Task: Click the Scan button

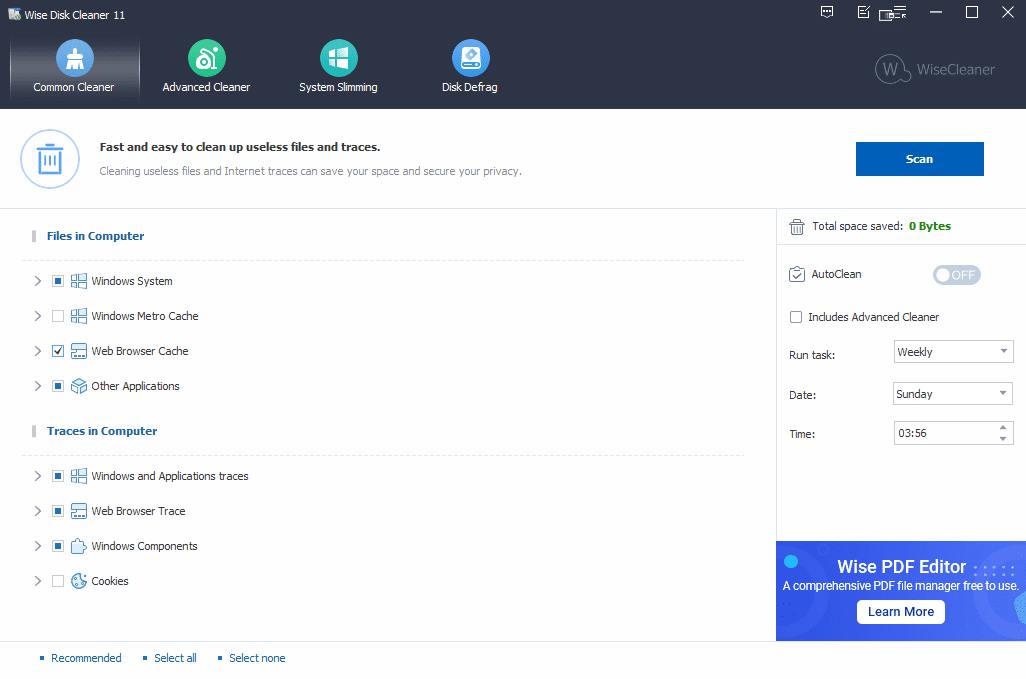Action: point(919,159)
